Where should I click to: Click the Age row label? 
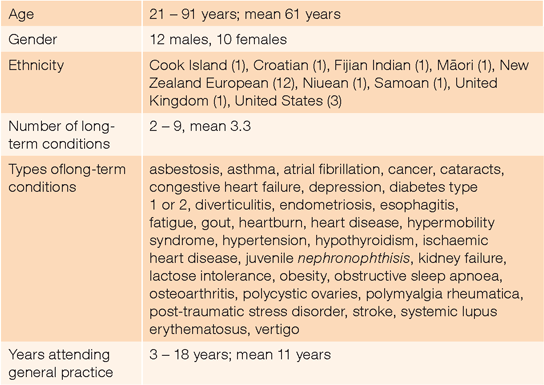point(21,15)
